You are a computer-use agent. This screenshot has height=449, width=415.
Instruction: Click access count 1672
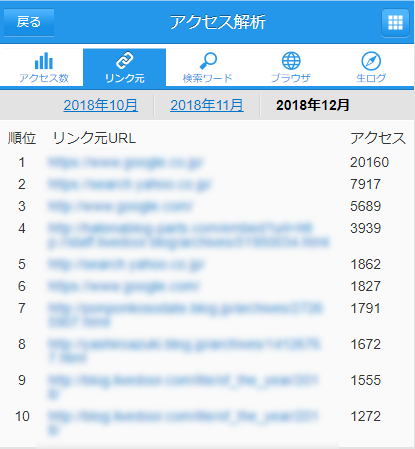coord(365,344)
